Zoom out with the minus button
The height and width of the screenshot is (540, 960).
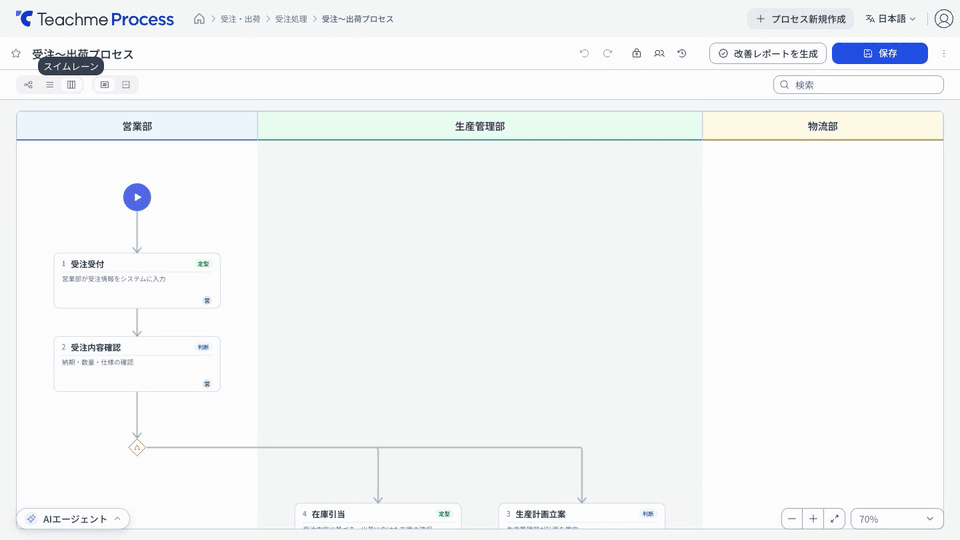(792, 519)
